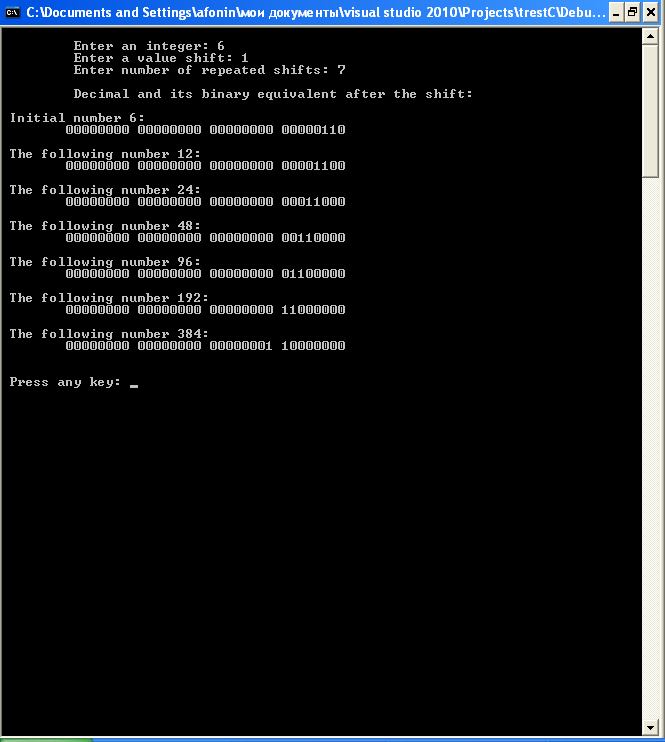Close the console window
Viewport: 665px width, 742px height.
pyautogui.click(x=651, y=12)
